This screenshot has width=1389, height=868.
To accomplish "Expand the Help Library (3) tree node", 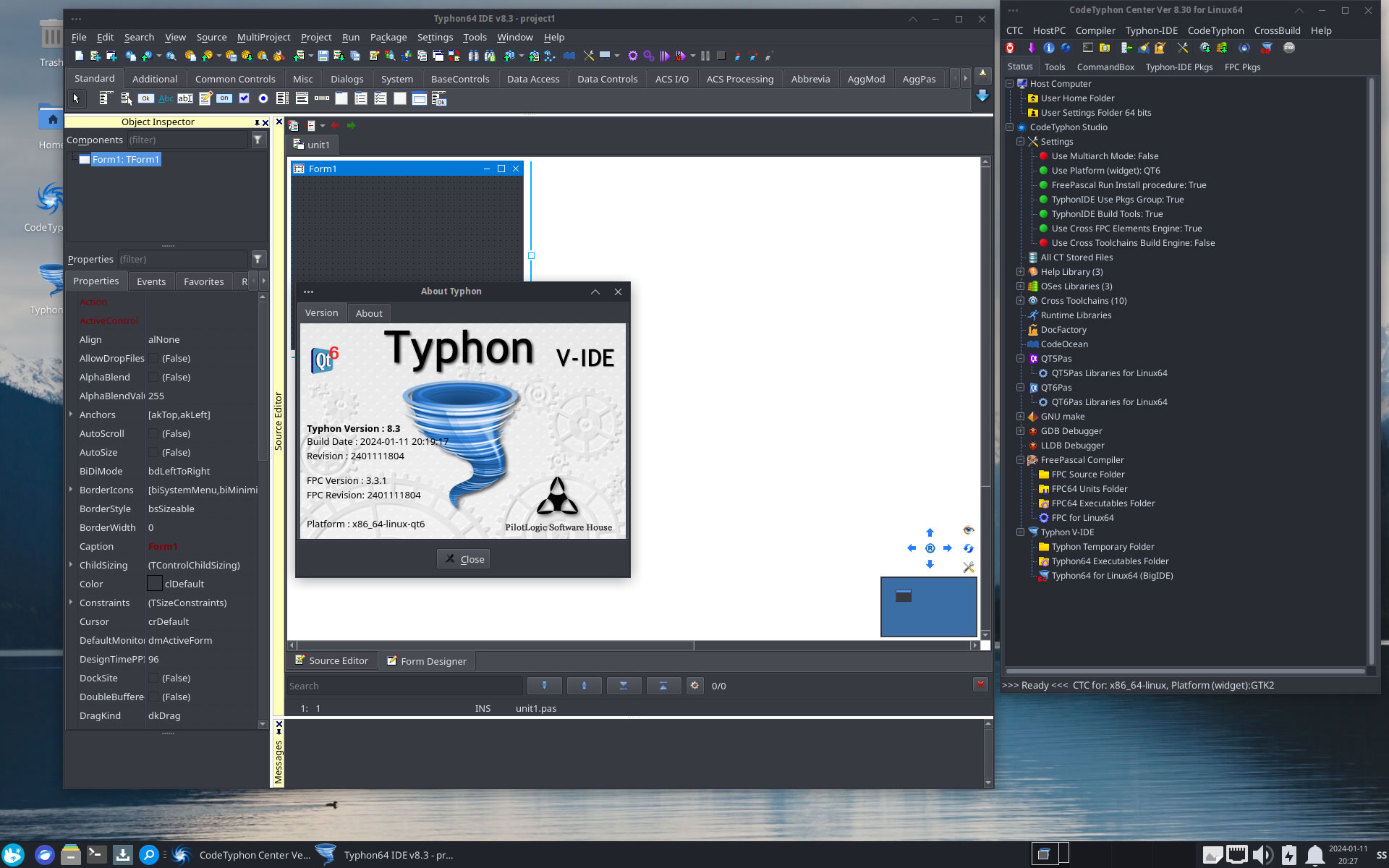I will (1020, 272).
